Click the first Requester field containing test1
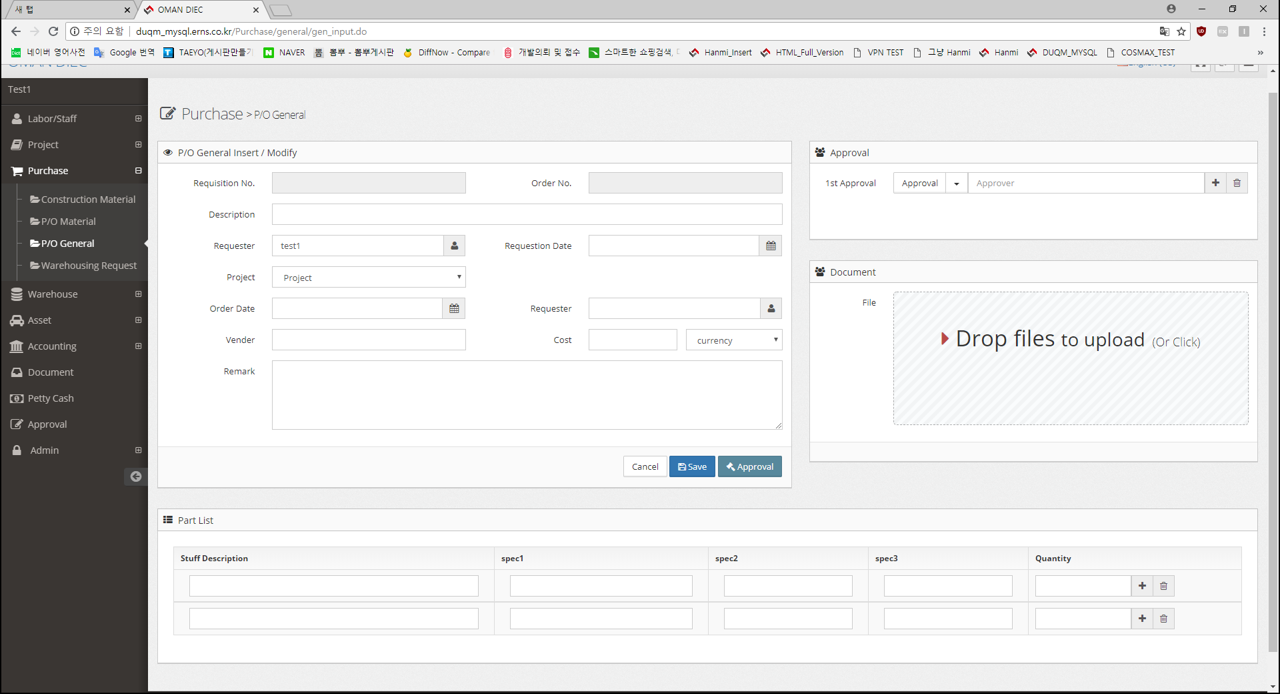Viewport: 1280px width, 694px height. 358,245
